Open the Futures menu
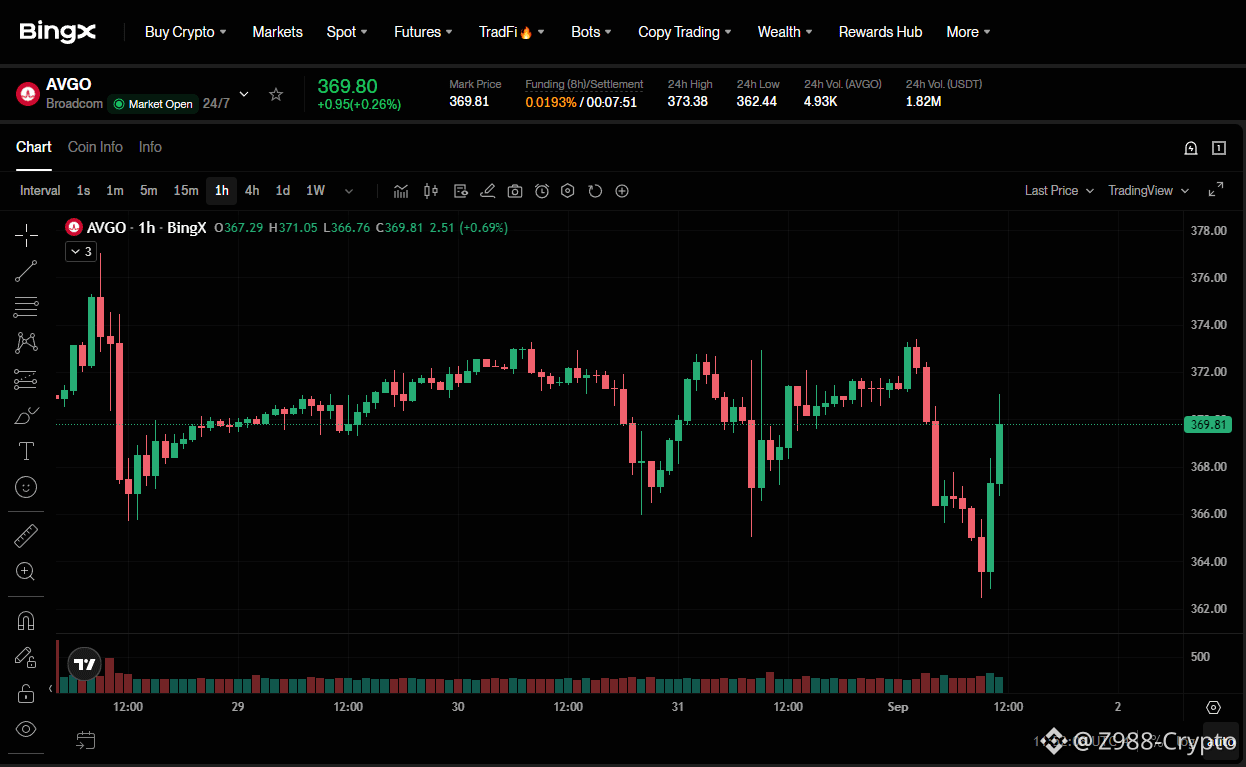This screenshot has height=767, width=1246. coord(423,32)
